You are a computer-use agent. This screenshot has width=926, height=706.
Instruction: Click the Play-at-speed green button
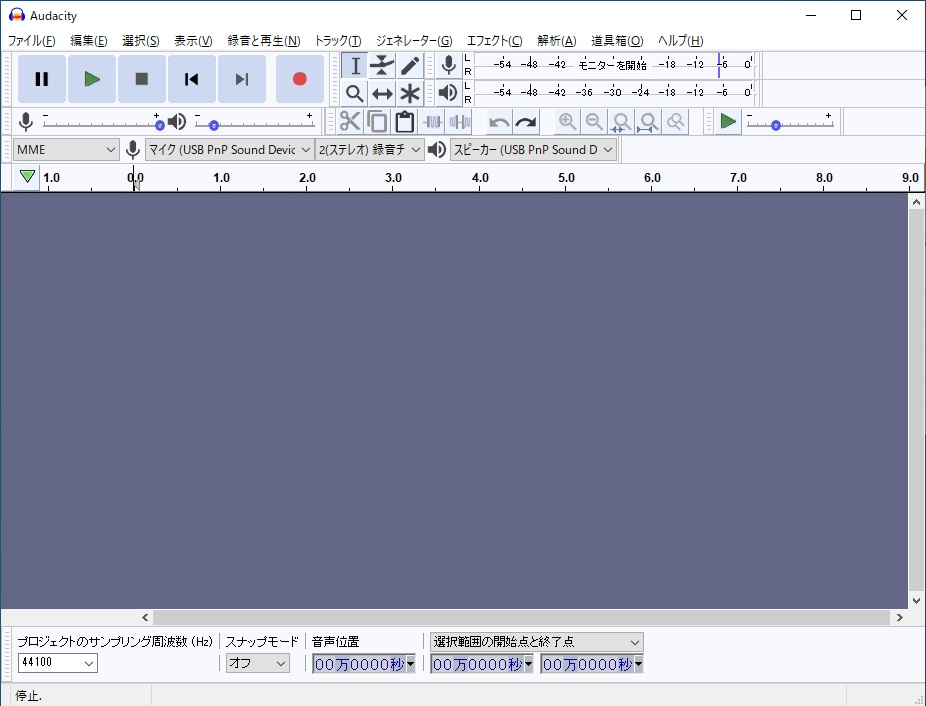click(x=728, y=122)
